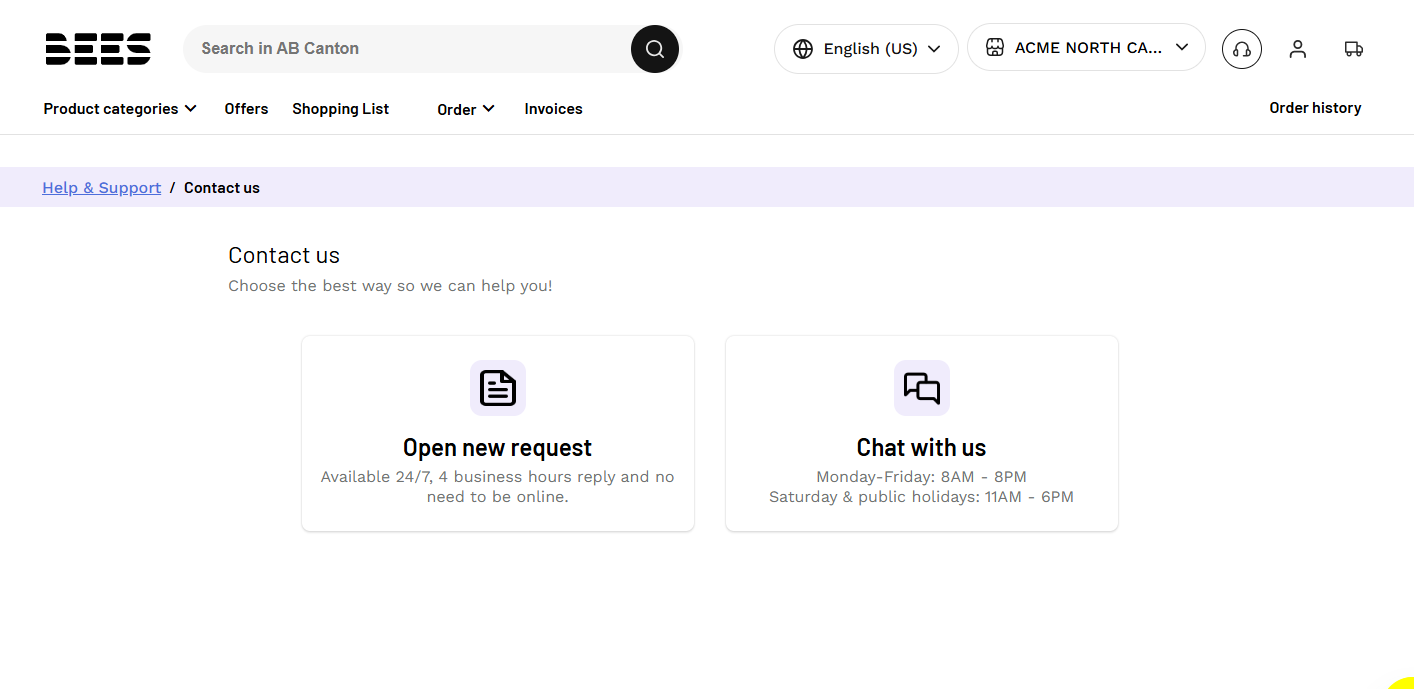Image resolution: width=1414 pixels, height=689 pixels.
Task: Open the delivery truck icon
Action: (1354, 49)
